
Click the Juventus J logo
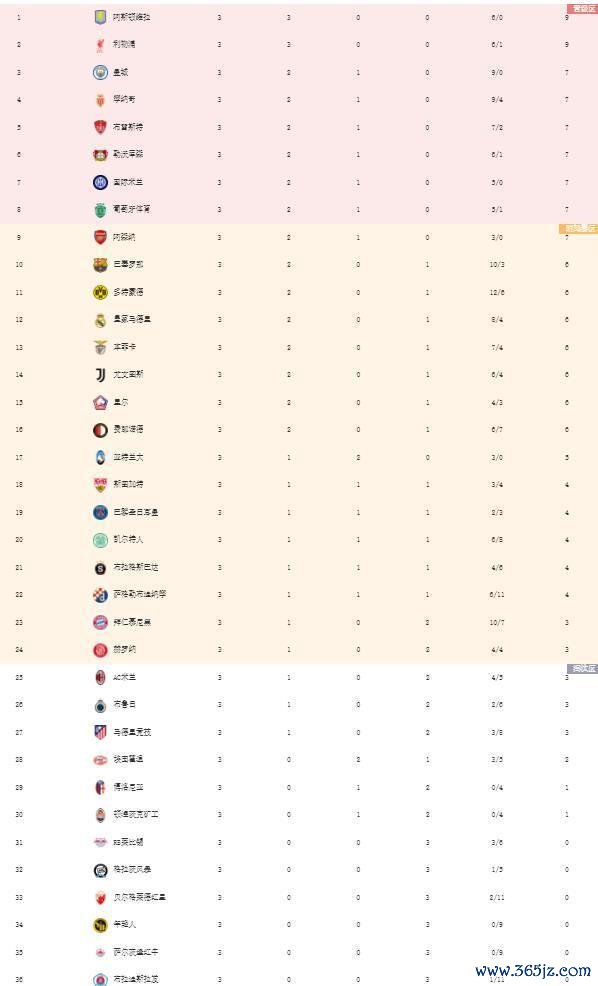pyautogui.click(x=100, y=375)
